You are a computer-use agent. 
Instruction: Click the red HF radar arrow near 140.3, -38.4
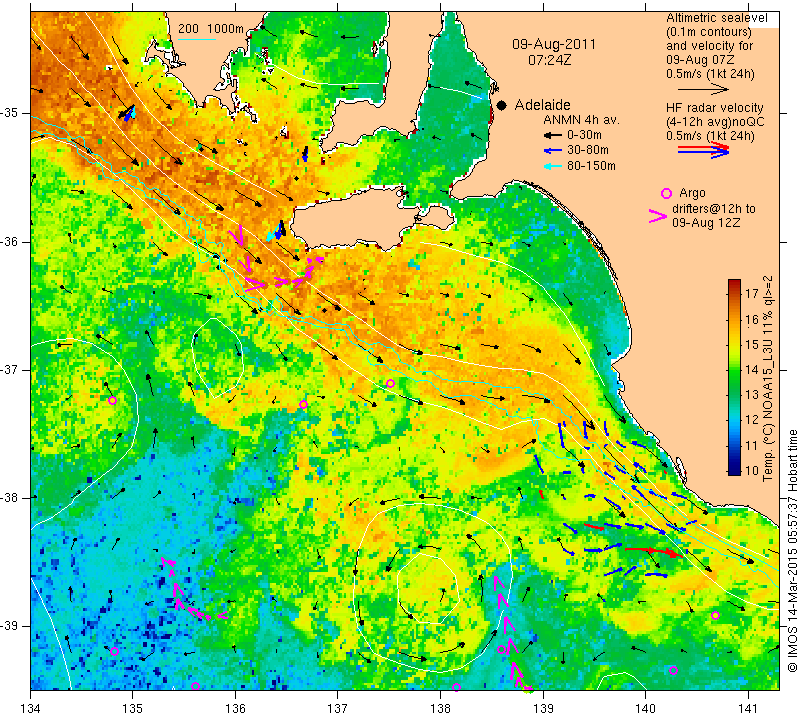(x=654, y=551)
